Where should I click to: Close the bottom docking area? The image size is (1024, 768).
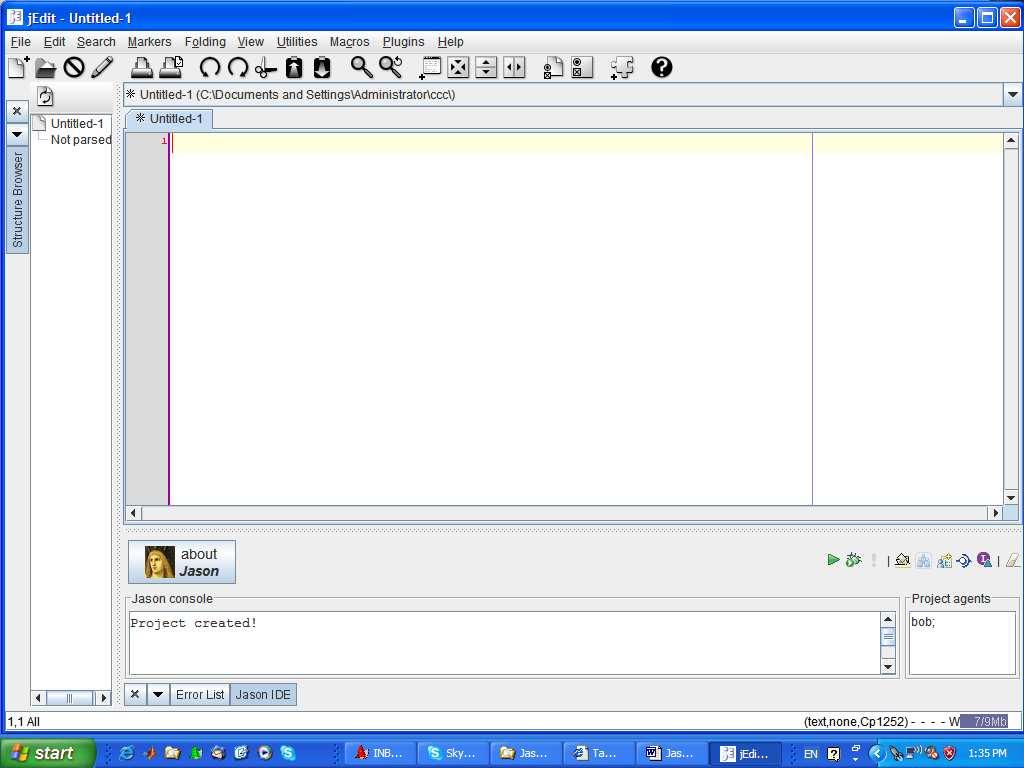pyautogui.click(x=135, y=694)
